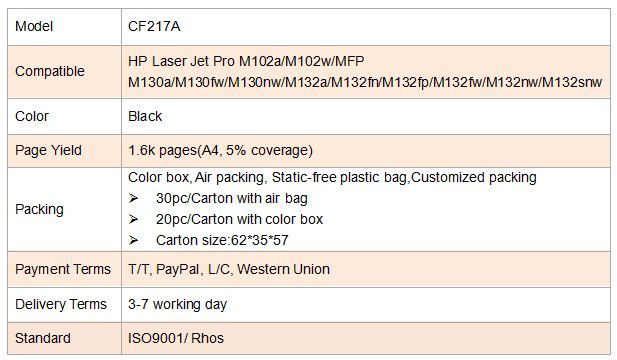Click the Carton size:62*35*57 text
This screenshot has height=360, width=617.
pyautogui.click(x=222, y=240)
